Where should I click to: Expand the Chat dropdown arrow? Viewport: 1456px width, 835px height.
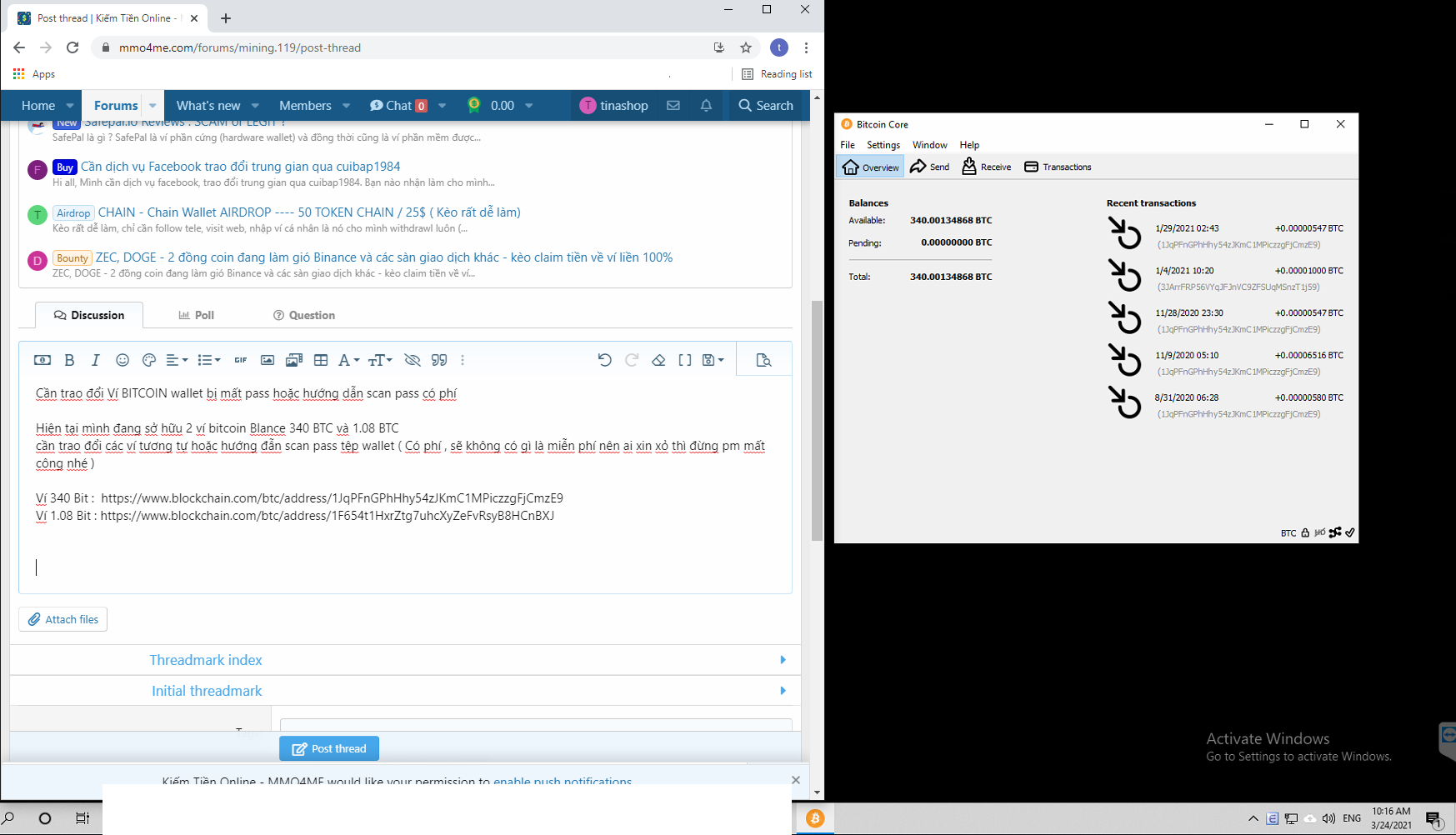(442, 106)
